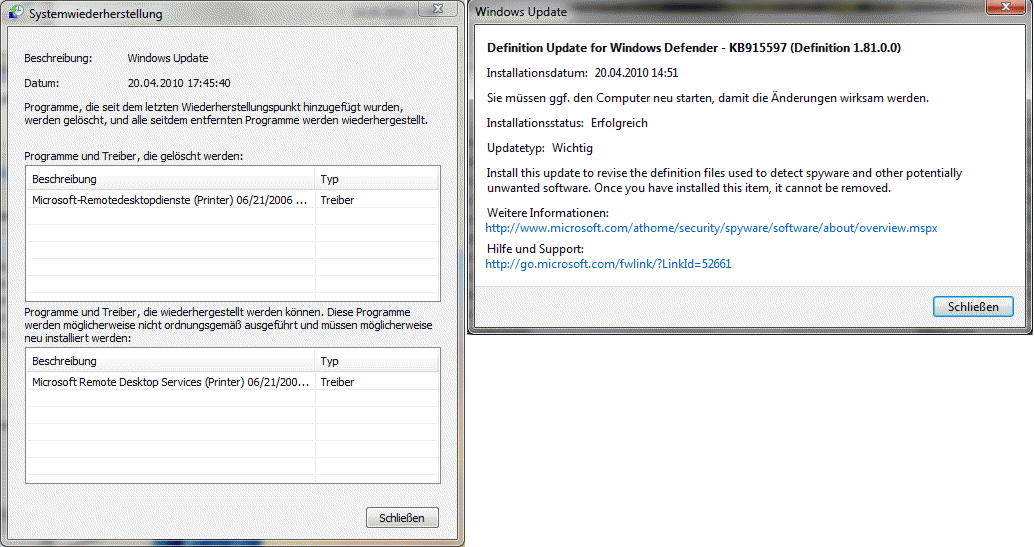Click the Beschreibung value Windows Update

[x=167, y=58]
